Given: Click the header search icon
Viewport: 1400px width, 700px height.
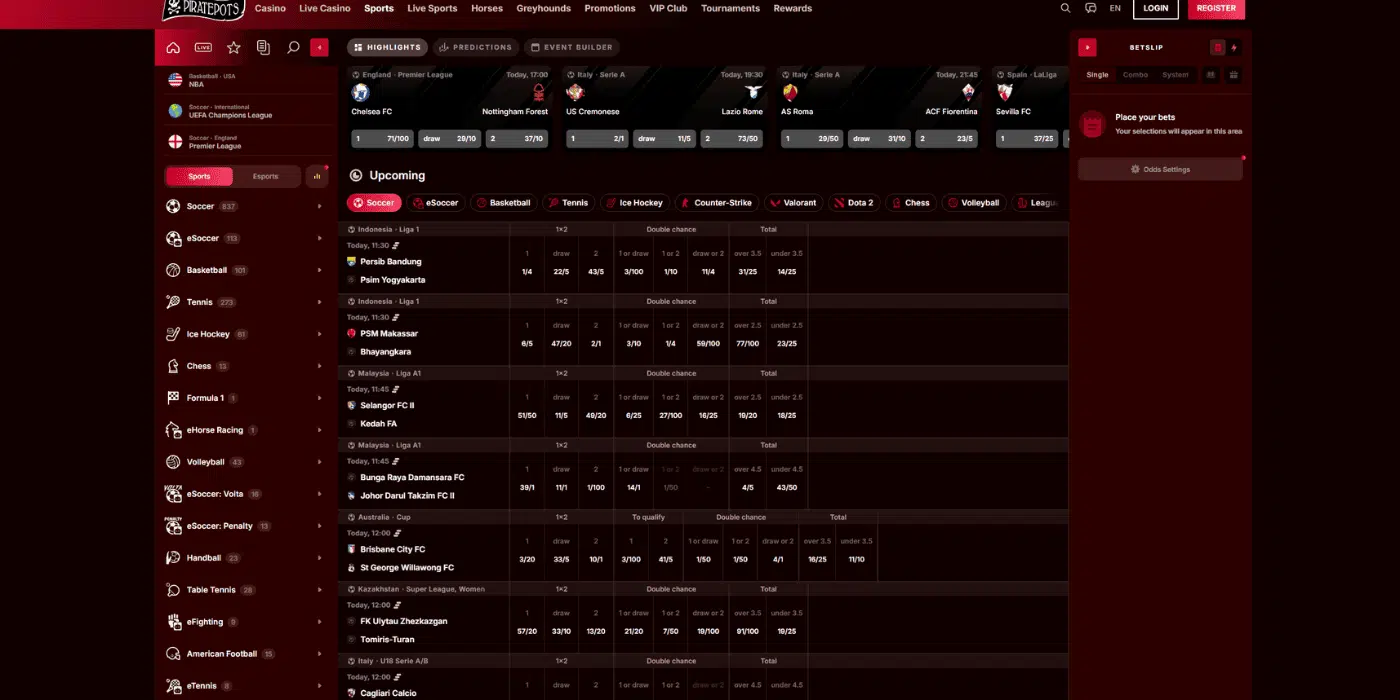Looking at the screenshot, I should (1065, 8).
